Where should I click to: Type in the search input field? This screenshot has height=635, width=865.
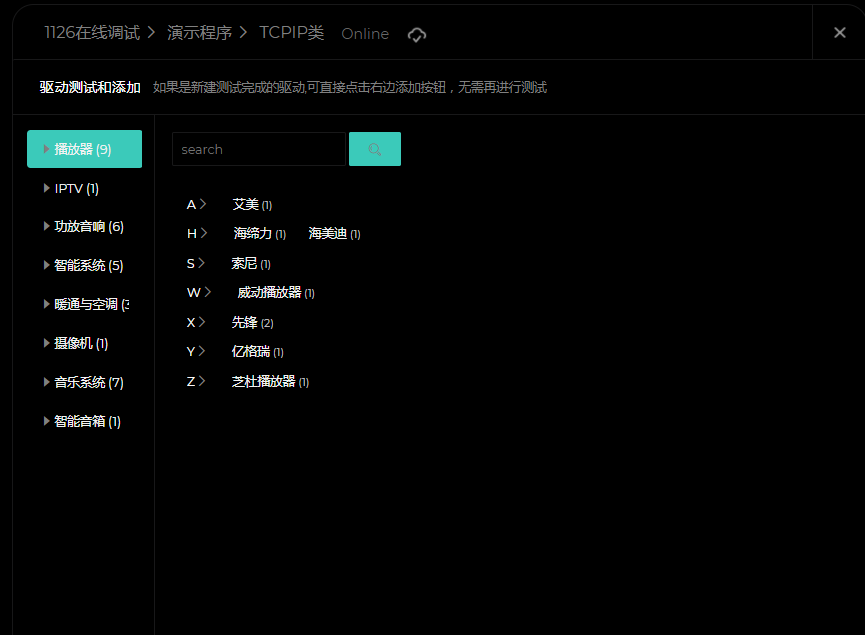pos(258,149)
